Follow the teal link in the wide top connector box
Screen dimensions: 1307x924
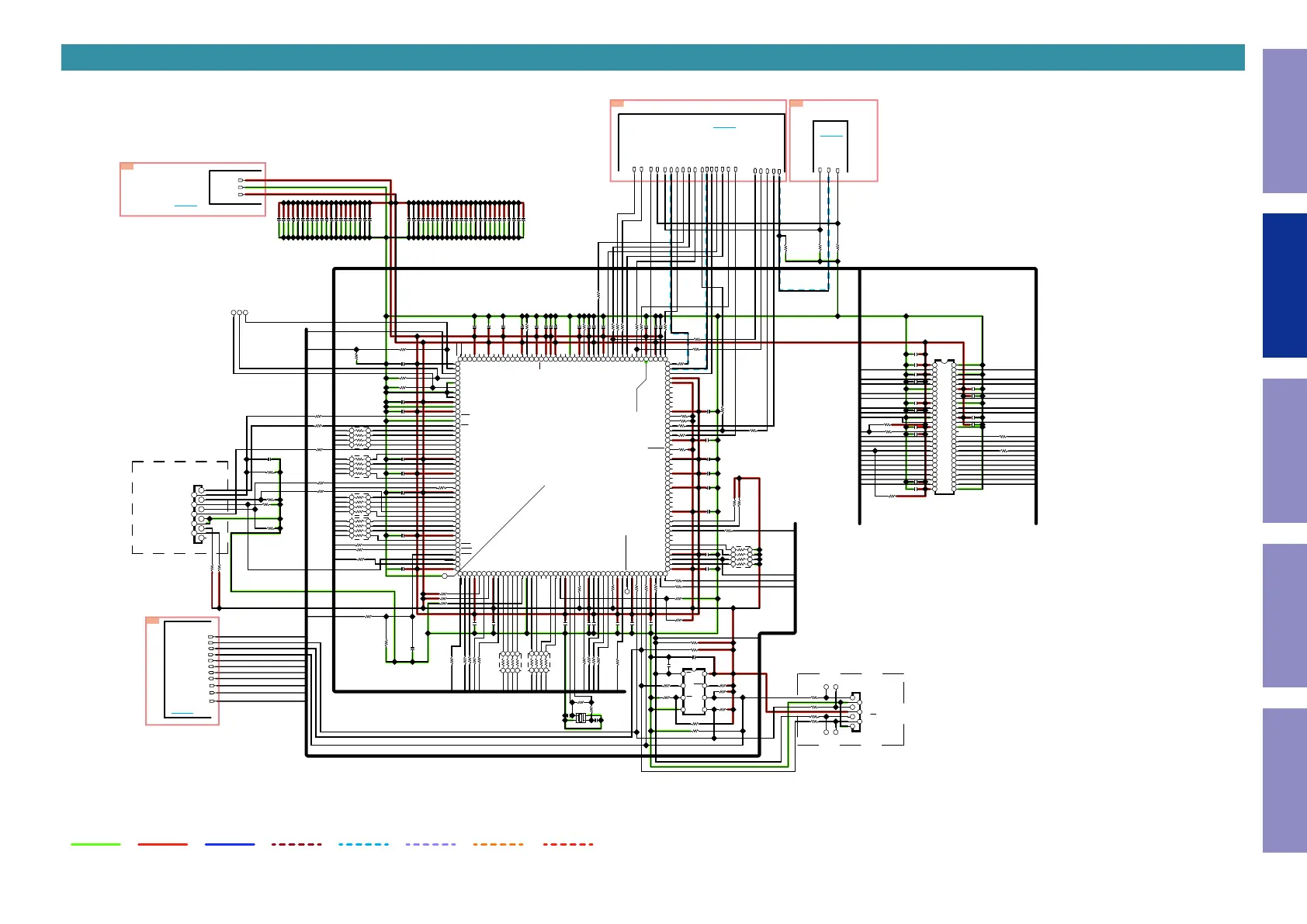point(724,127)
